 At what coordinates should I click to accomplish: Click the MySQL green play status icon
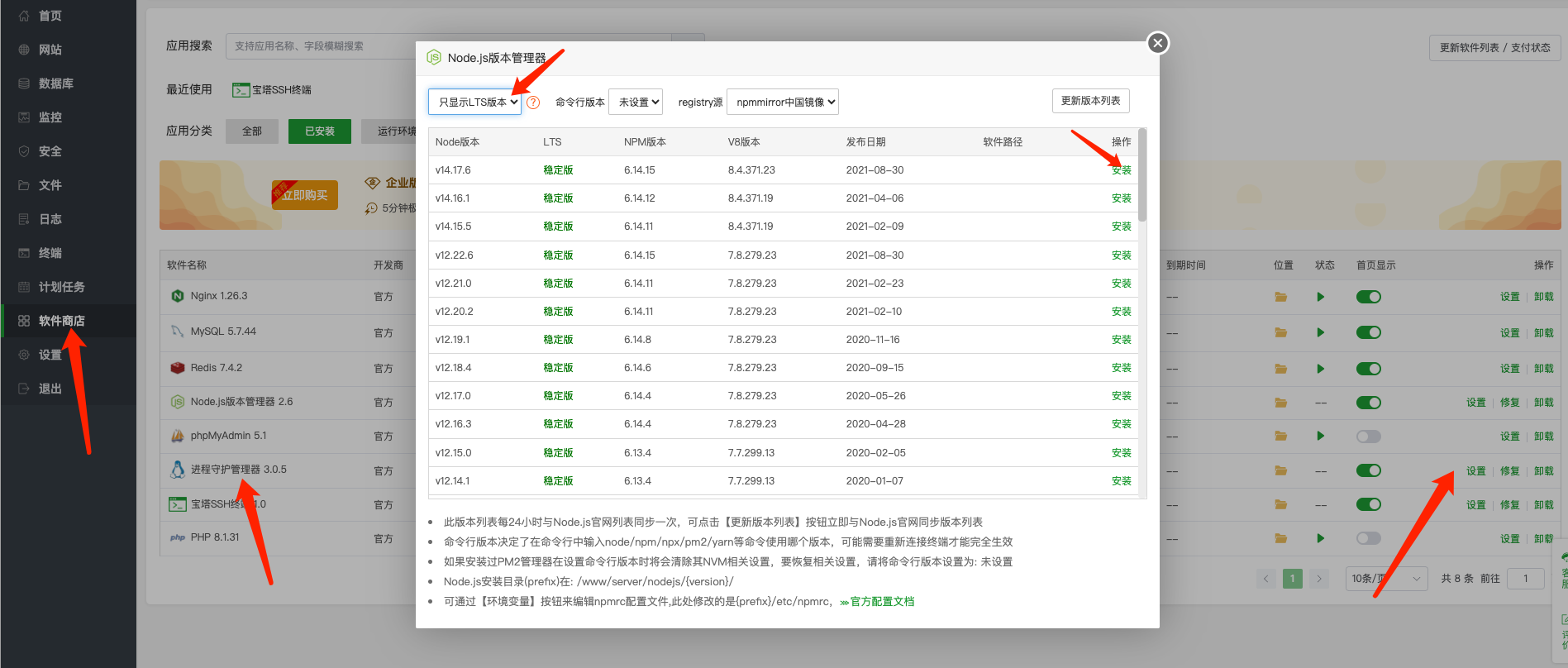pos(1320,332)
